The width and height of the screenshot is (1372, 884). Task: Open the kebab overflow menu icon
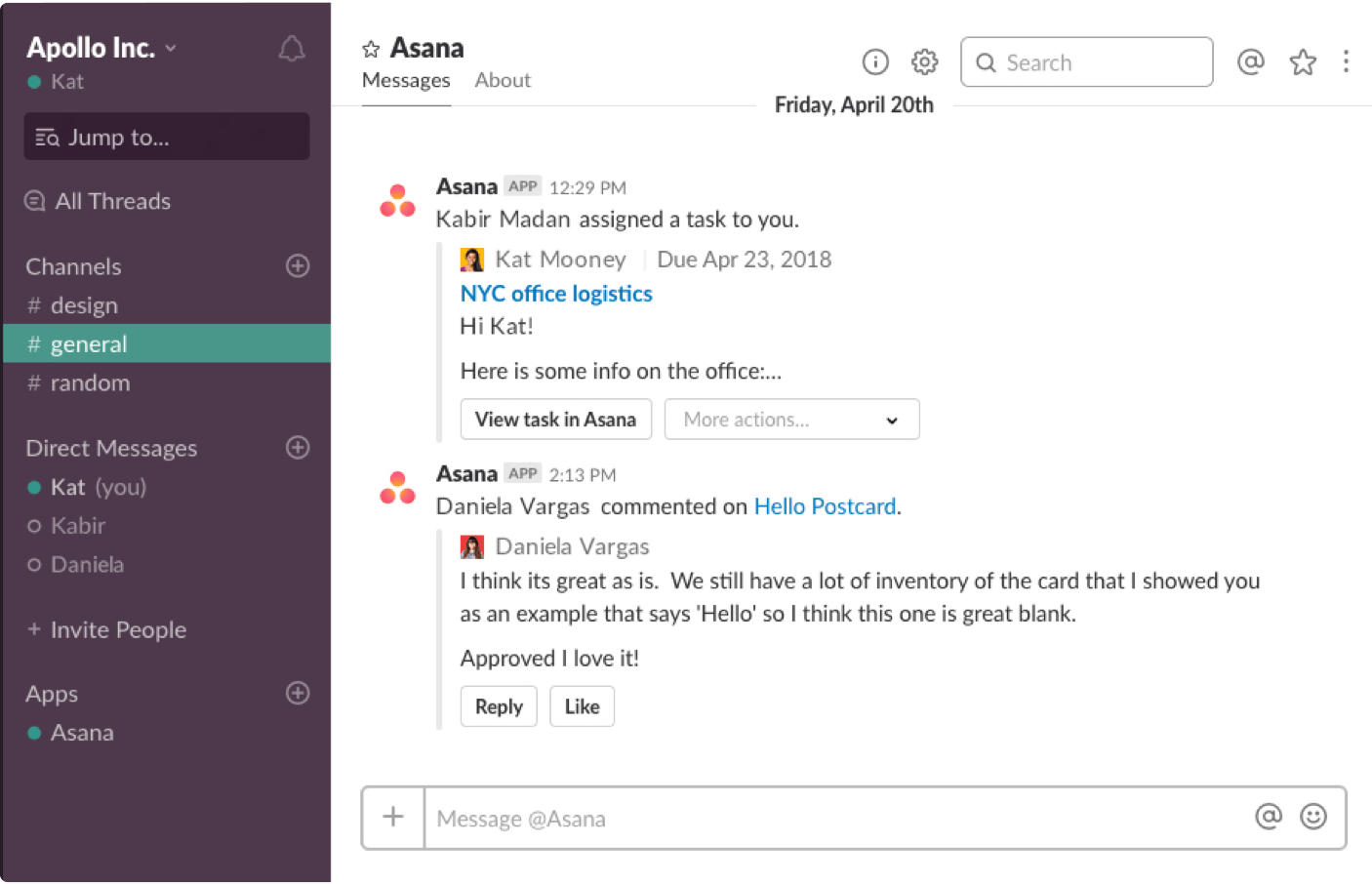click(1347, 61)
